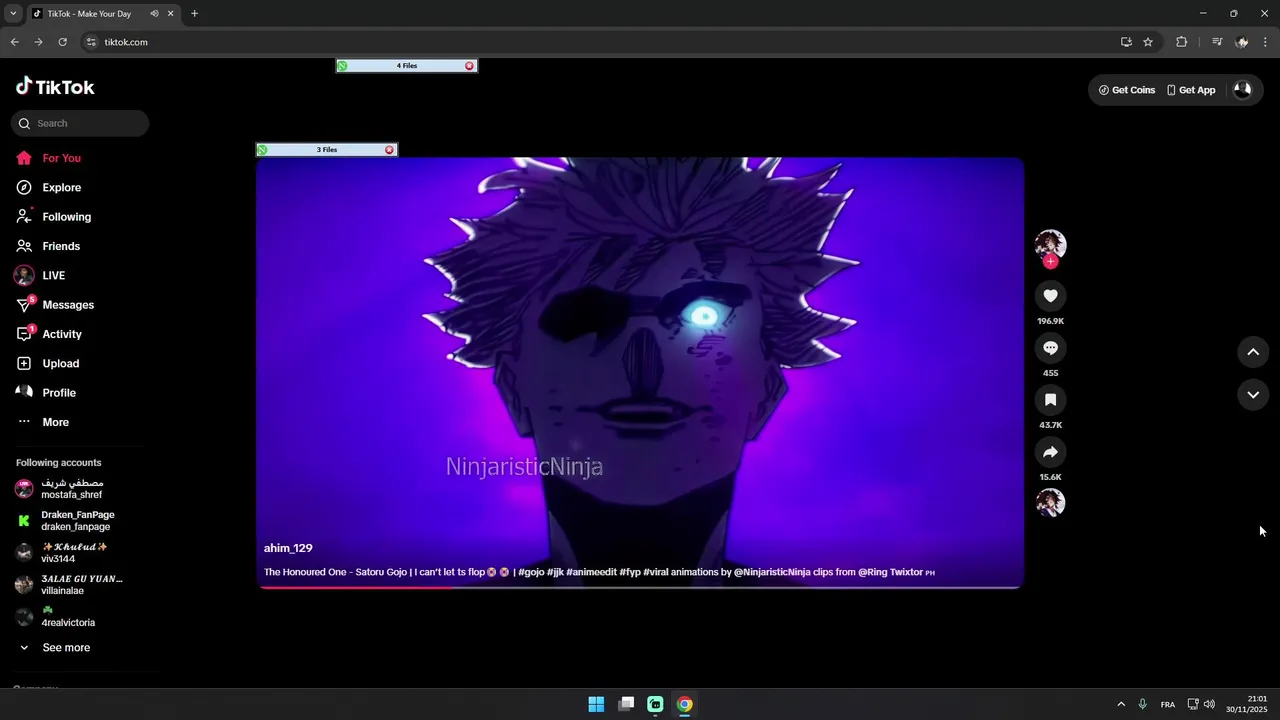
Task: Follow creator with the red plus badge
Action: [1050, 262]
